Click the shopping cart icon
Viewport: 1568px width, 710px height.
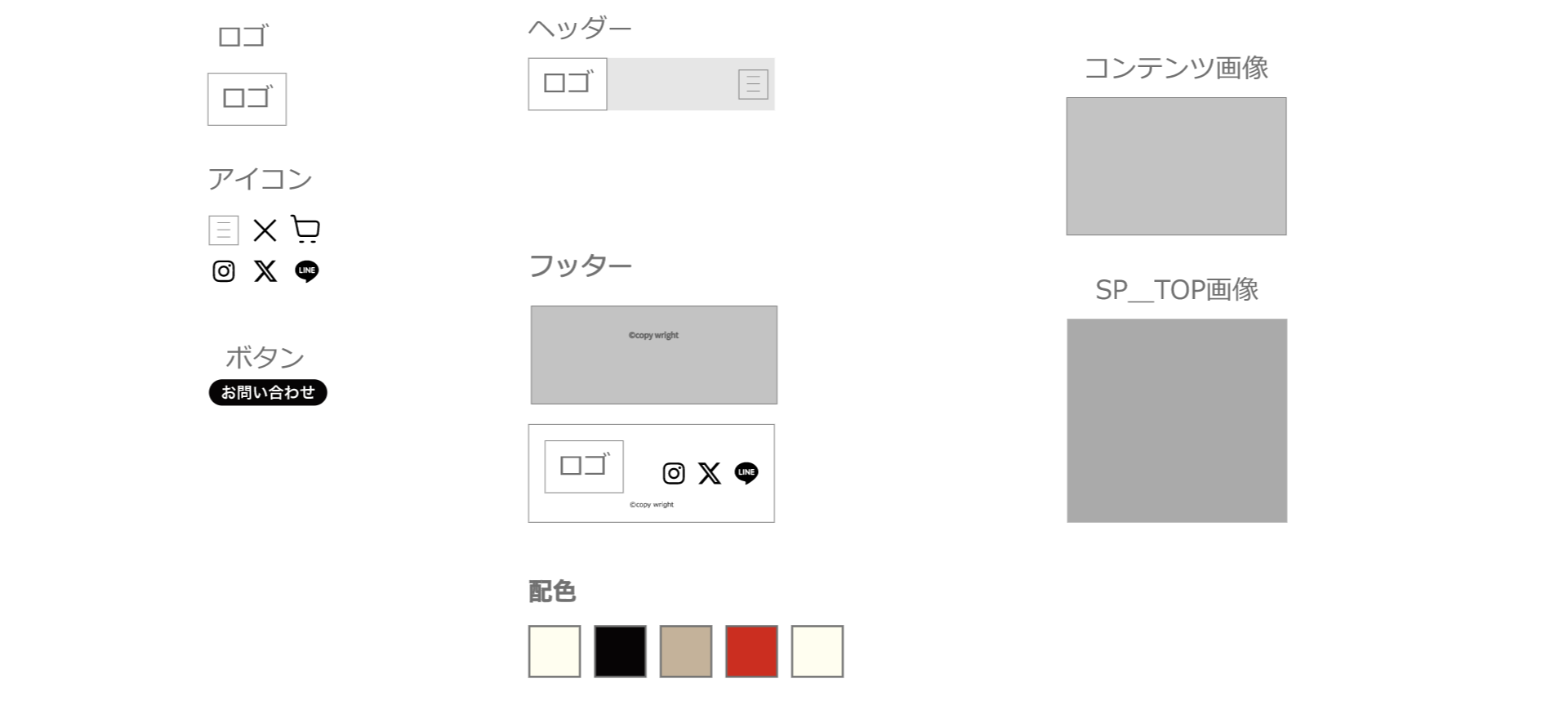pos(305,230)
